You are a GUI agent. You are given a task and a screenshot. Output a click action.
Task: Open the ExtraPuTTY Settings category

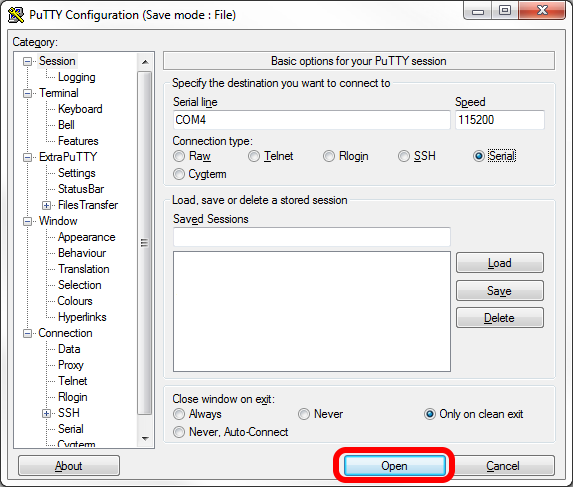pyautogui.click(x=77, y=173)
